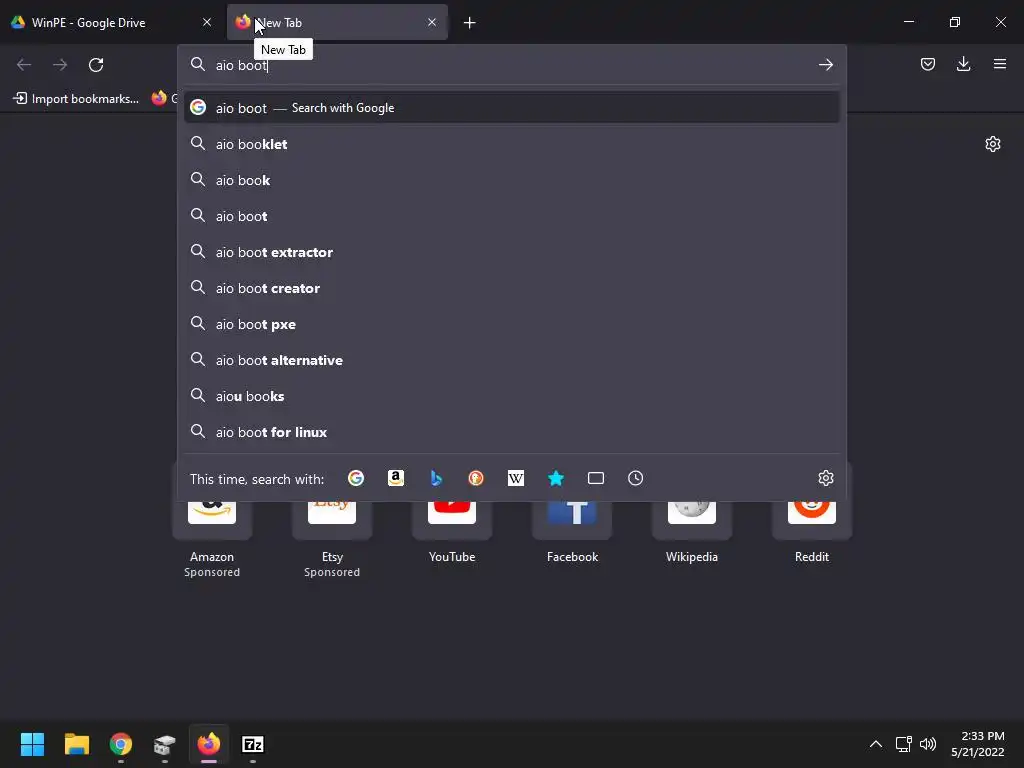
Task: Select 'aio boot — Search with Google' suggestion
Action: 511,108
